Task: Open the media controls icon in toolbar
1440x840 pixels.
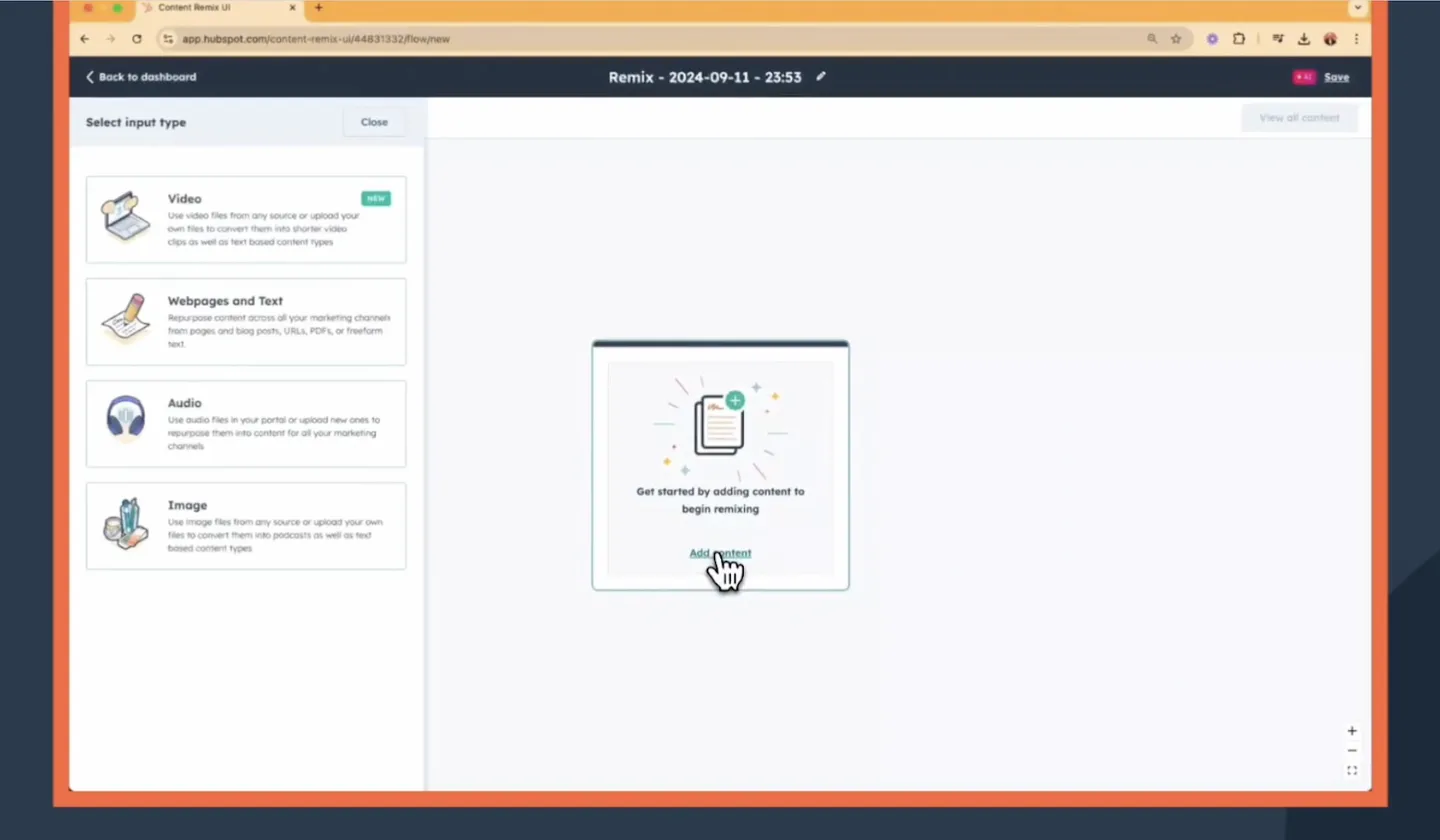Action: coord(1278,39)
